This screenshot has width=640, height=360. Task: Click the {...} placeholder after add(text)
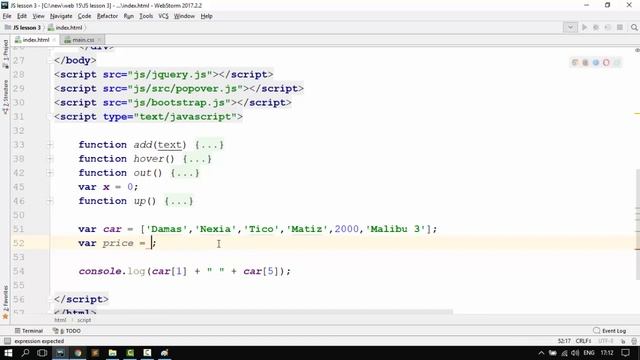pyautogui.click(x=209, y=144)
